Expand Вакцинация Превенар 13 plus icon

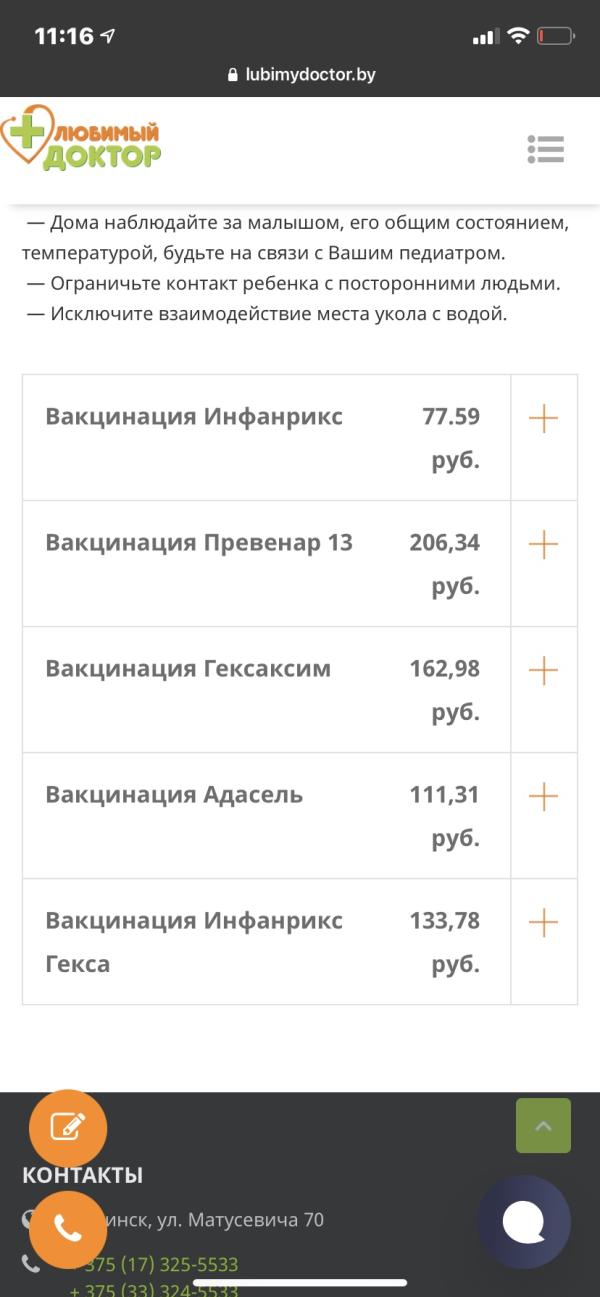click(543, 545)
